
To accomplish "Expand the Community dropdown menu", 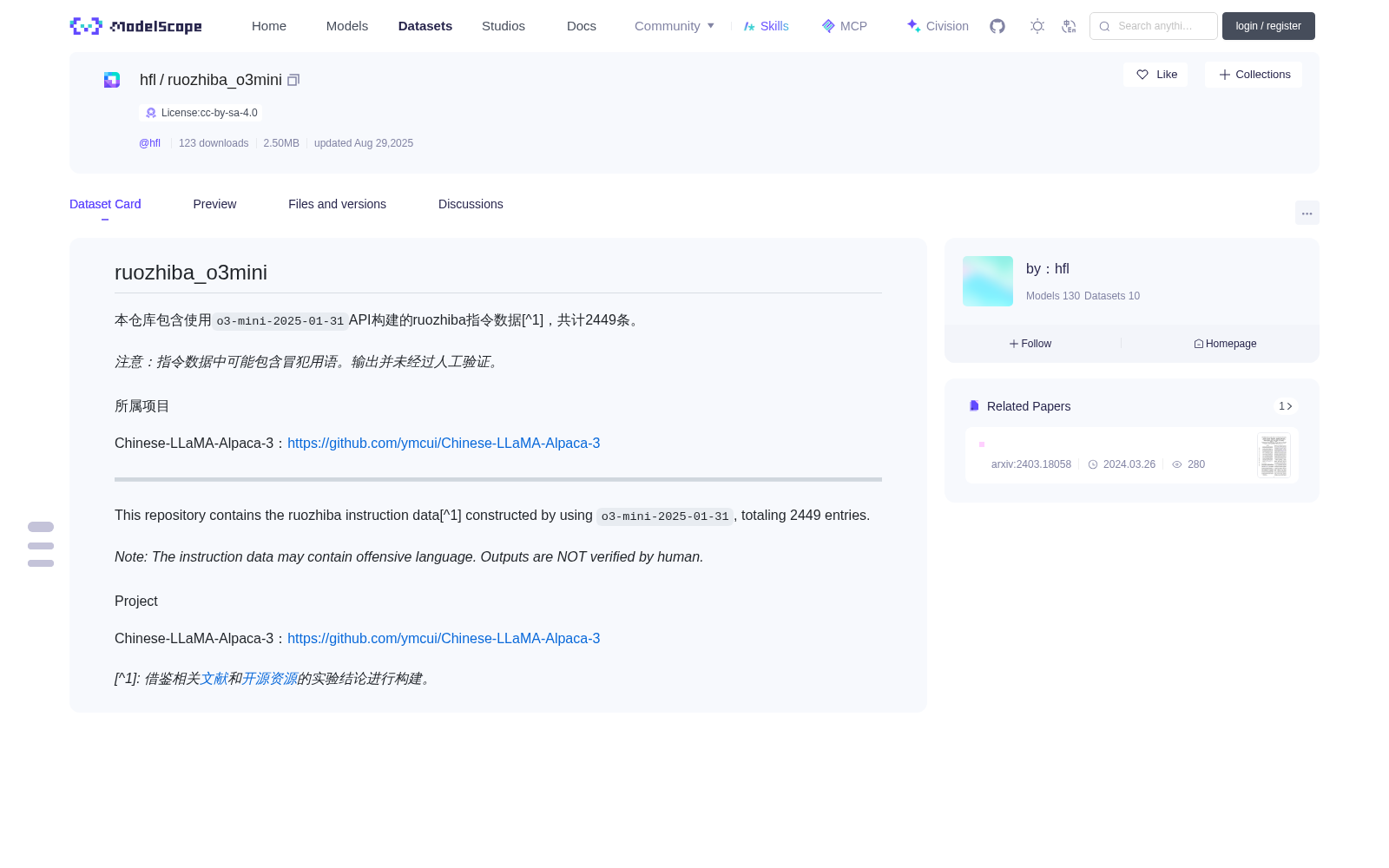I will (675, 26).
